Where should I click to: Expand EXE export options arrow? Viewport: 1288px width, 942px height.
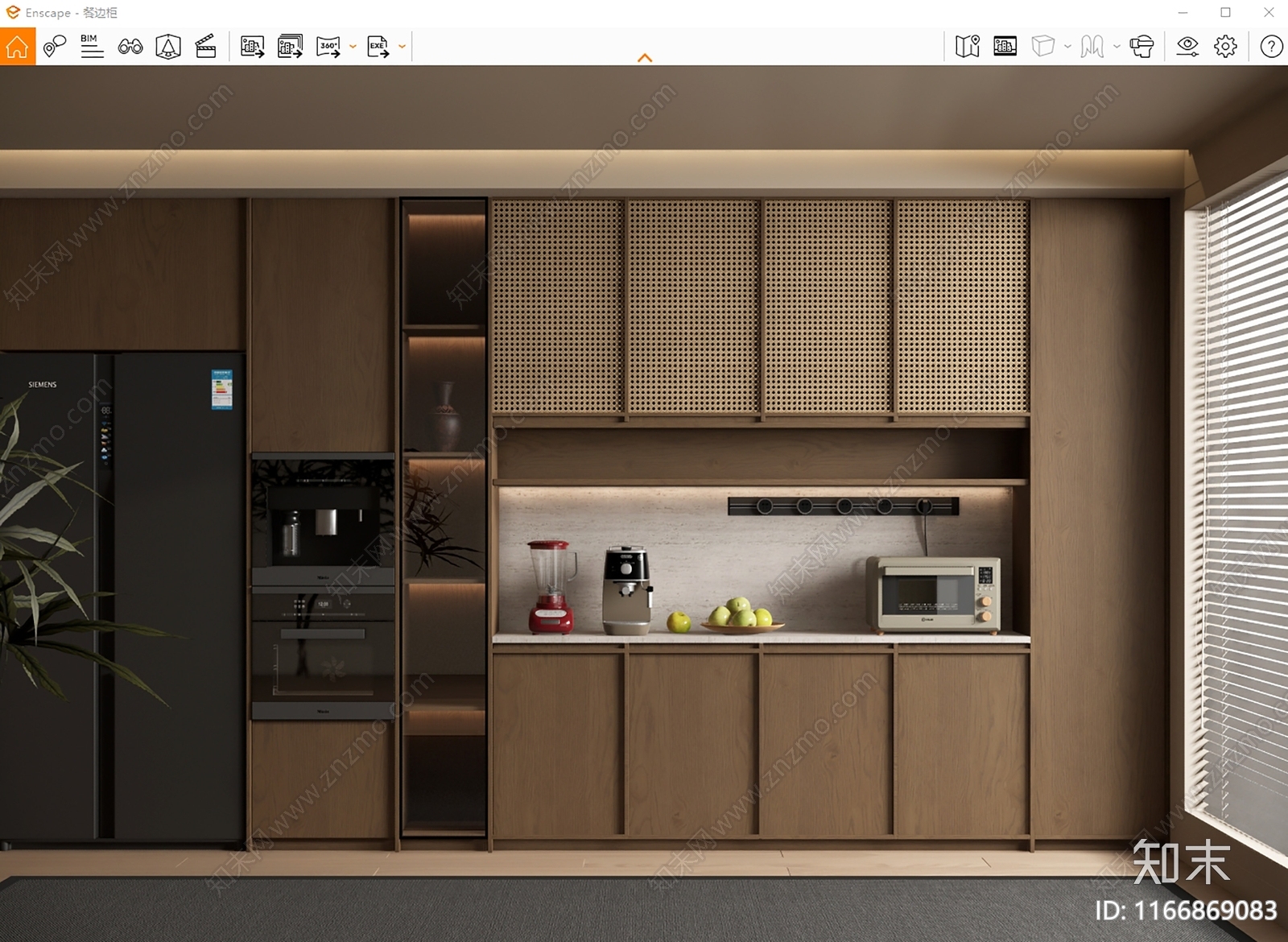coord(402,47)
